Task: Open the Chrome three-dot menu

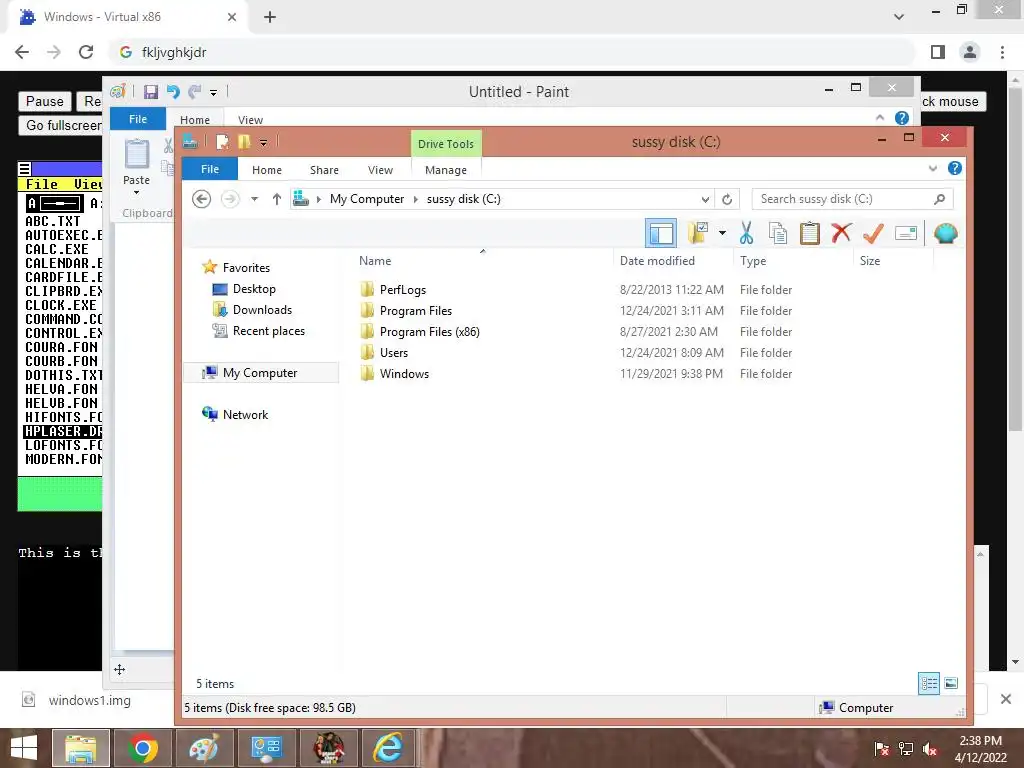Action: click(x=1002, y=52)
